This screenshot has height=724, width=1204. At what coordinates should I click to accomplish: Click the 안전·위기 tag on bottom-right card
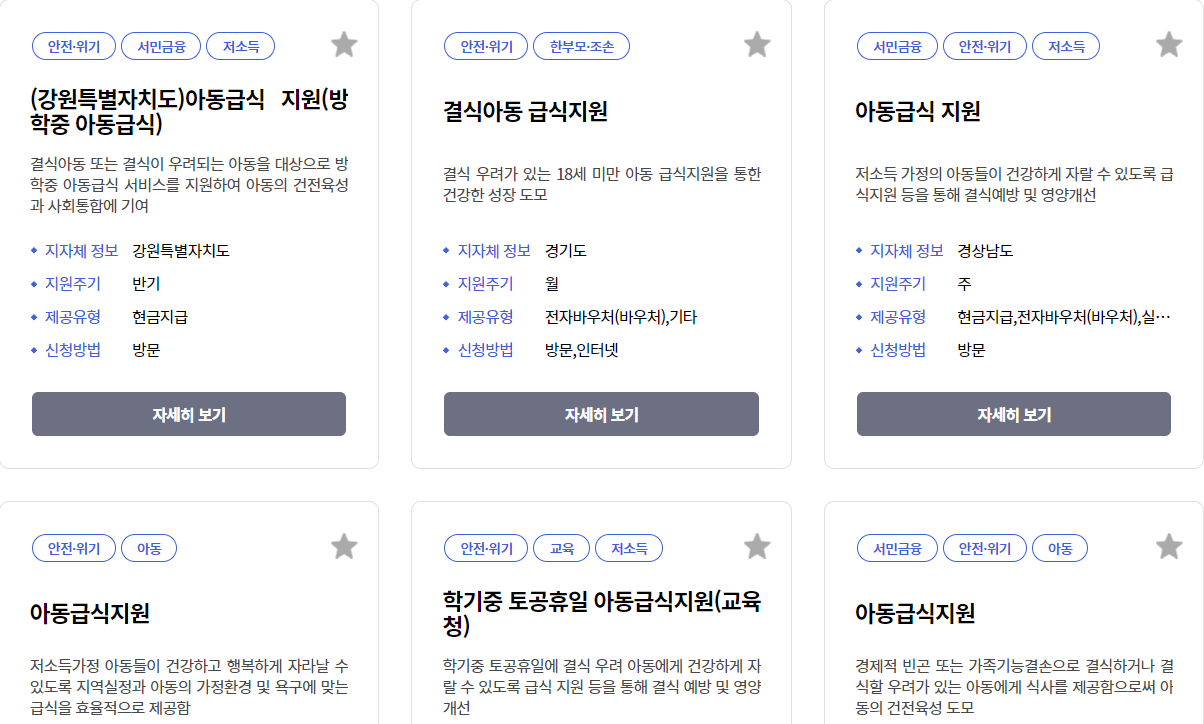pos(984,547)
